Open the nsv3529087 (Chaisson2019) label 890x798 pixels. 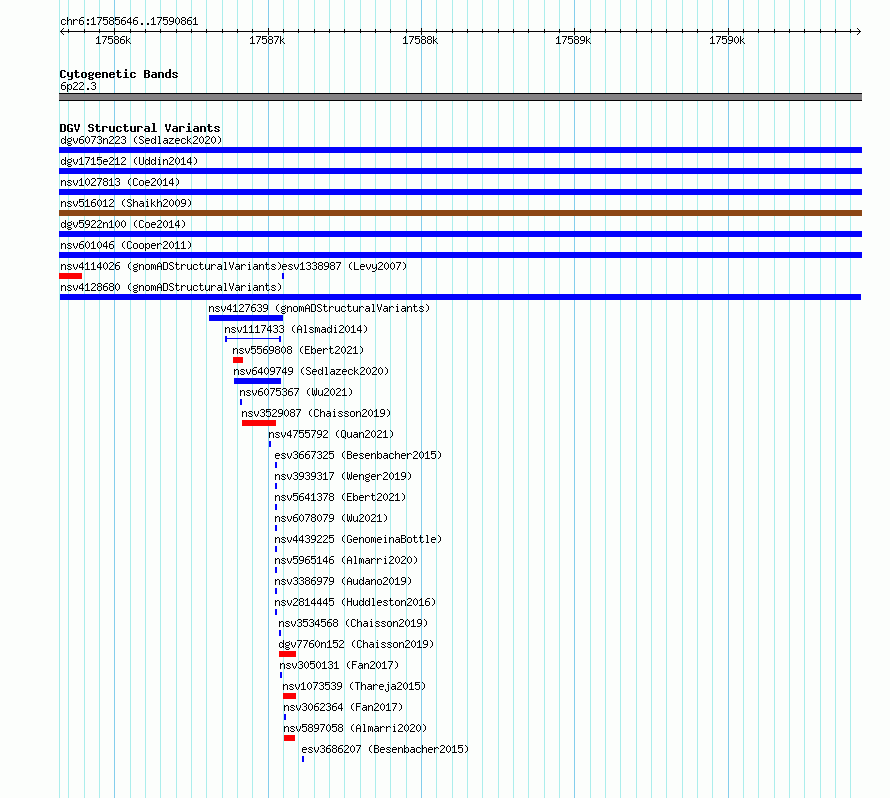(x=316, y=413)
